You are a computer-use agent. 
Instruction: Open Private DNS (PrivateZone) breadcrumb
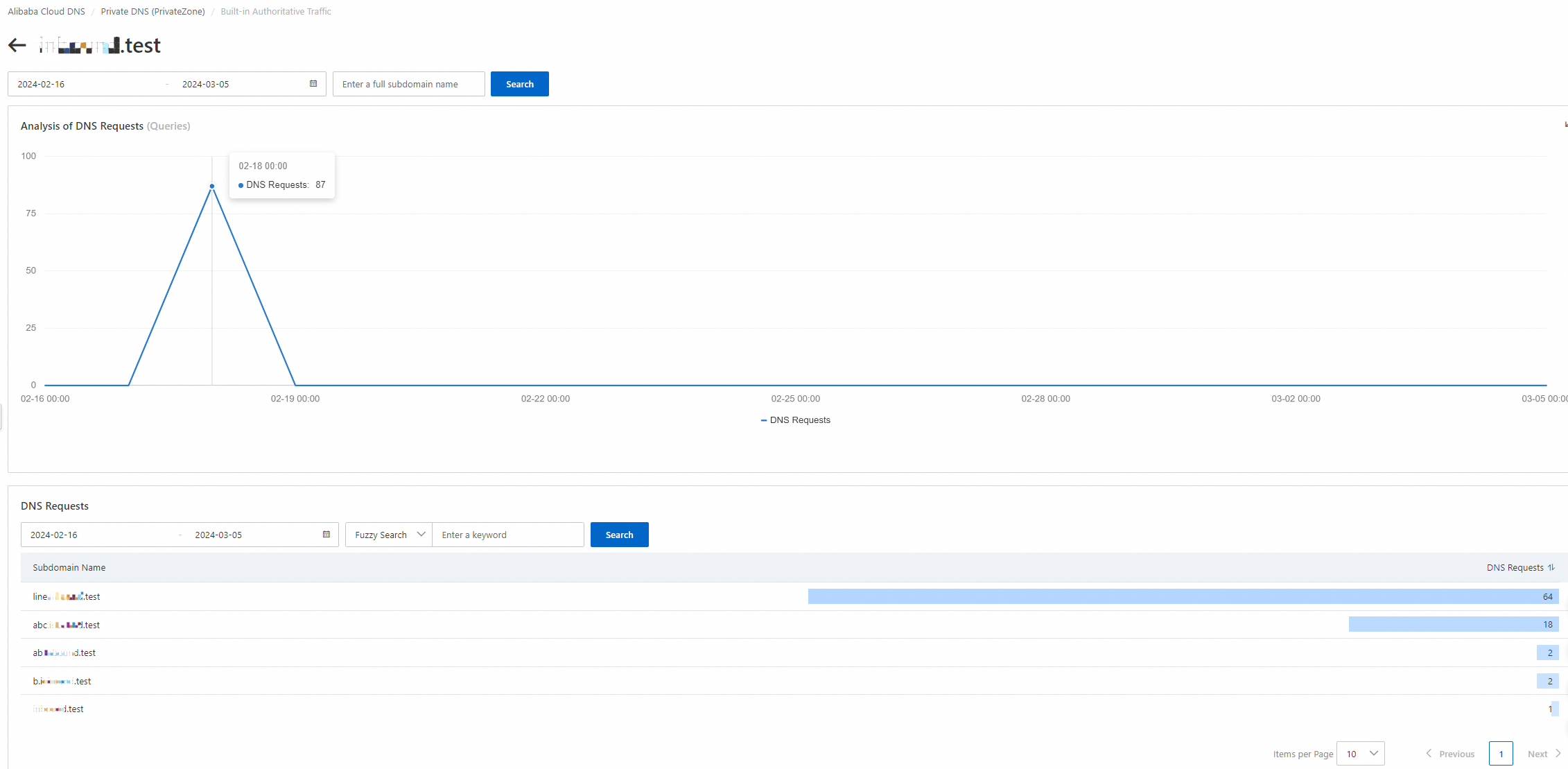pyautogui.click(x=153, y=12)
